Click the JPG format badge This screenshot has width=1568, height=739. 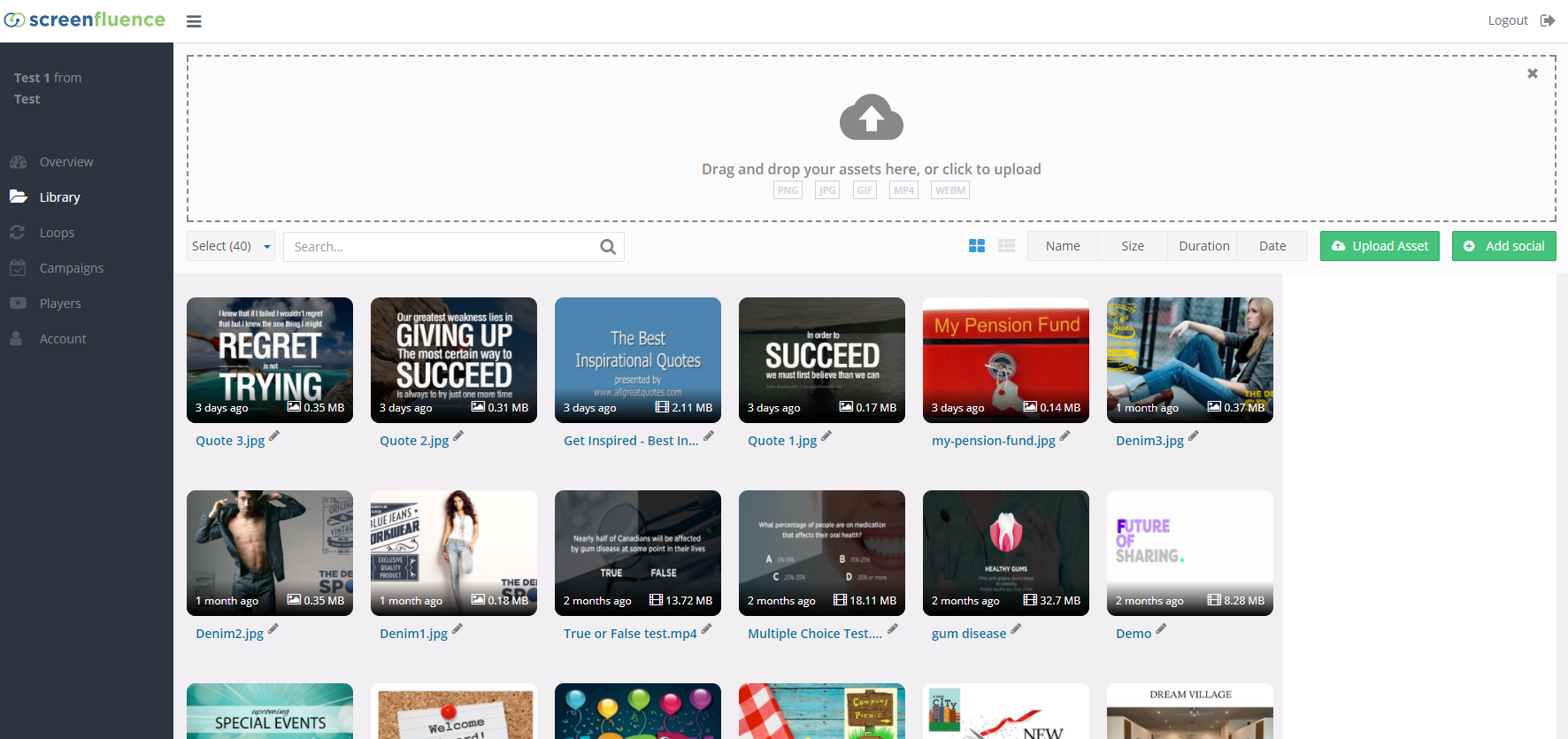click(x=827, y=190)
